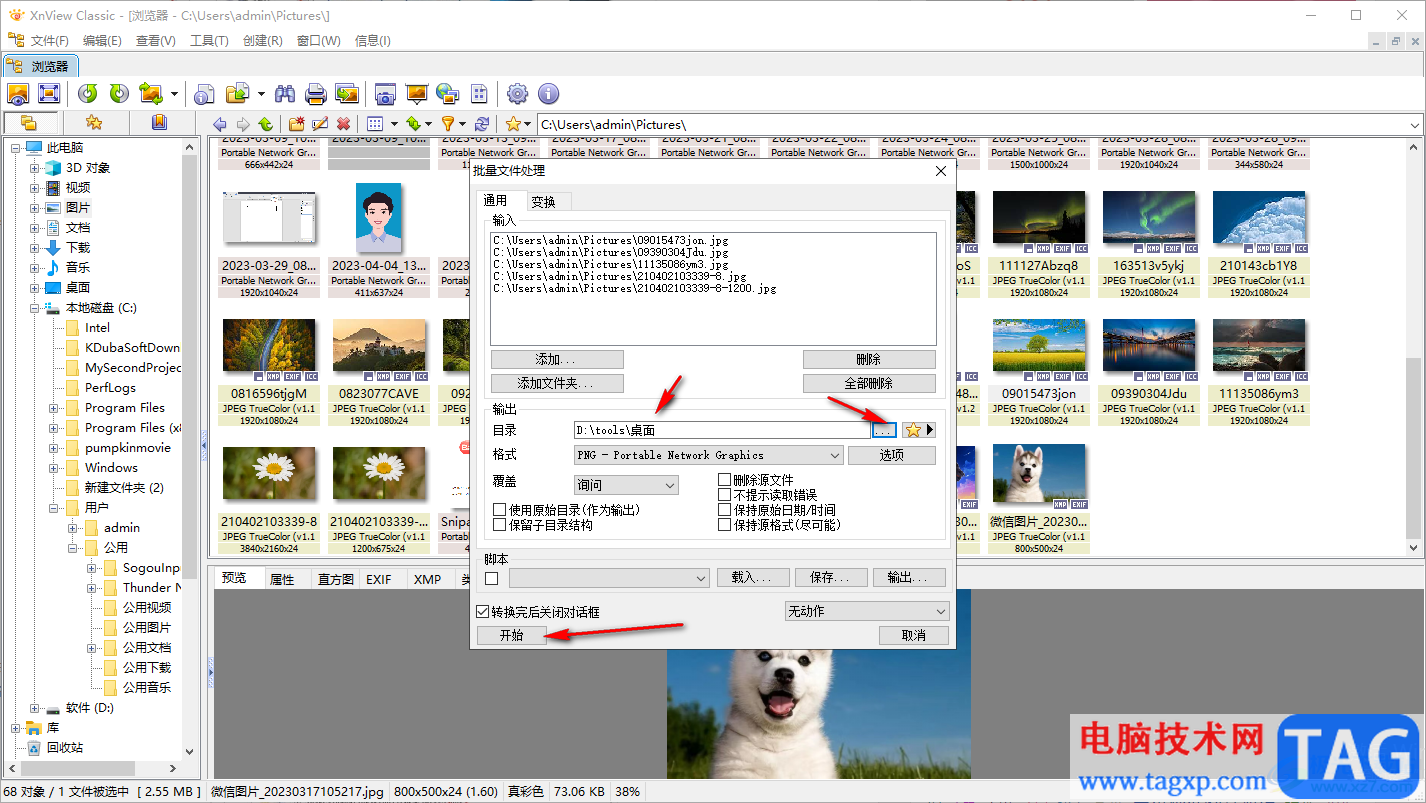Open the 编辑(E) menu

[102, 41]
